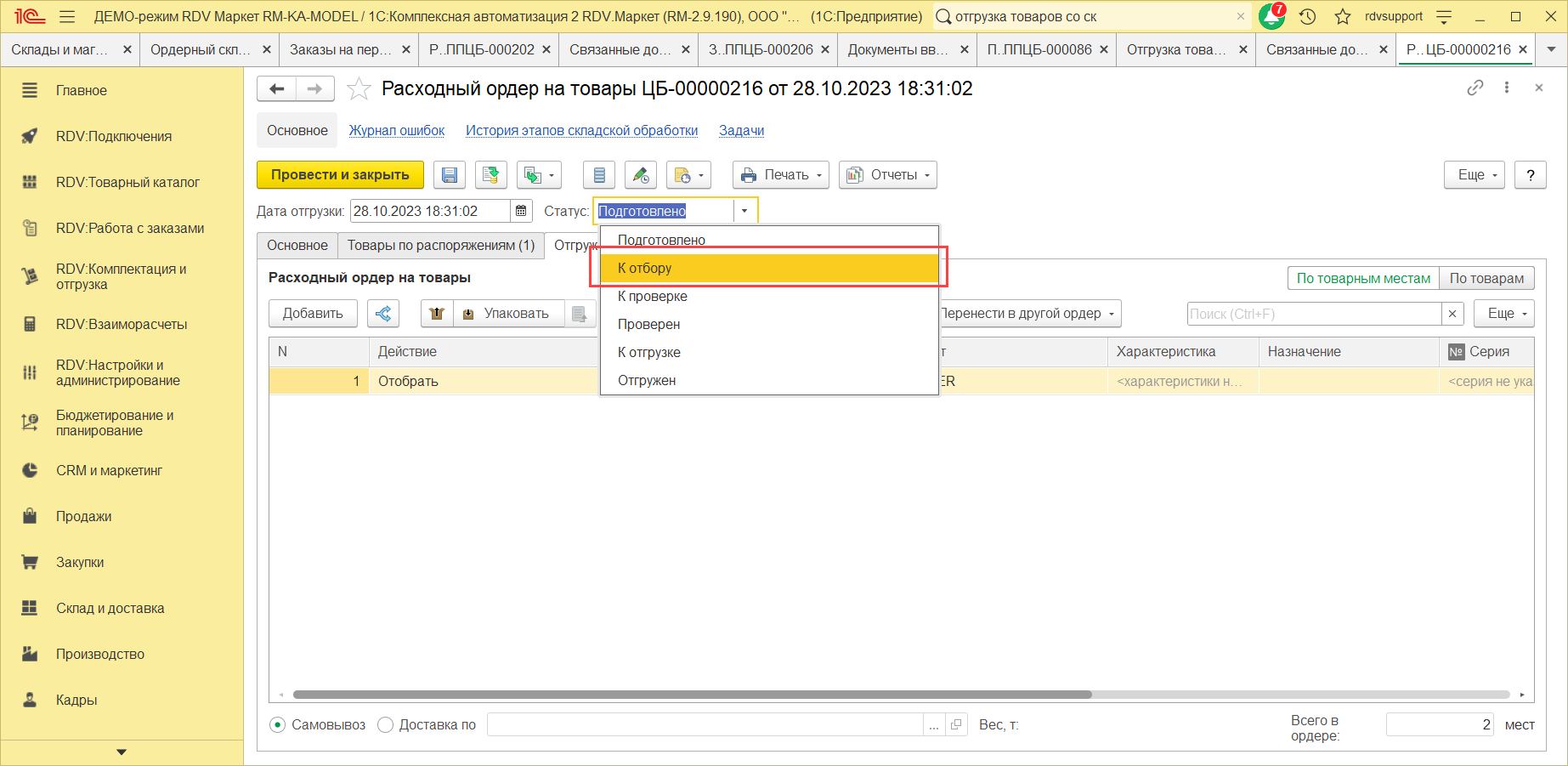Click the calendar icon beside shipment date

click(x=521, y=211)
